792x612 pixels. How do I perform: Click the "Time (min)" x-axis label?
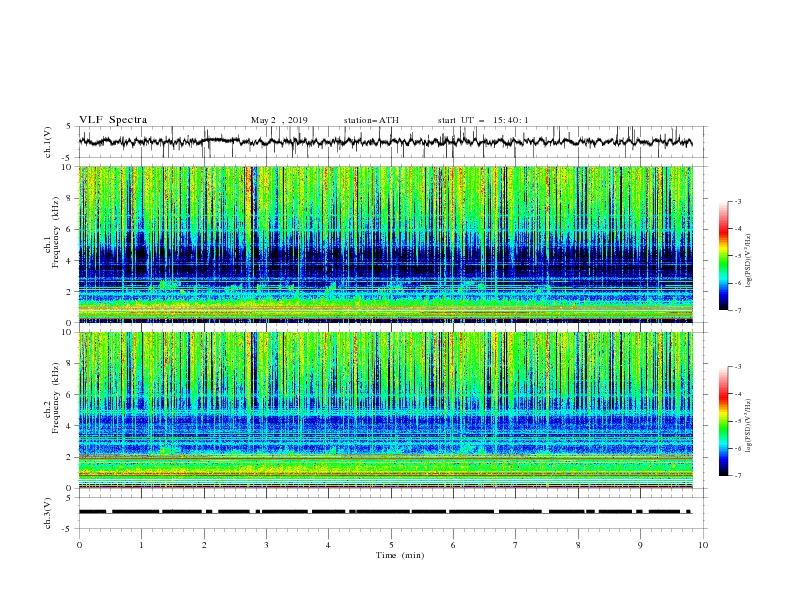coord(400,555)
